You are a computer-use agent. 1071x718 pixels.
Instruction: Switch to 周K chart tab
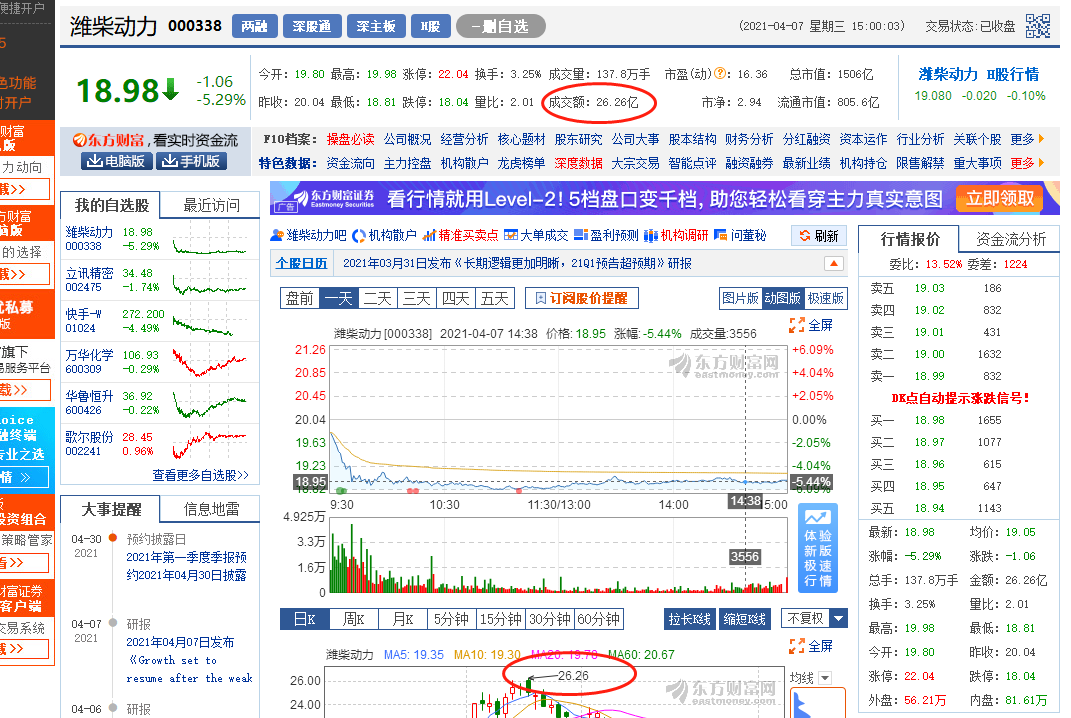pyautogui.click(x=353, y=619)
